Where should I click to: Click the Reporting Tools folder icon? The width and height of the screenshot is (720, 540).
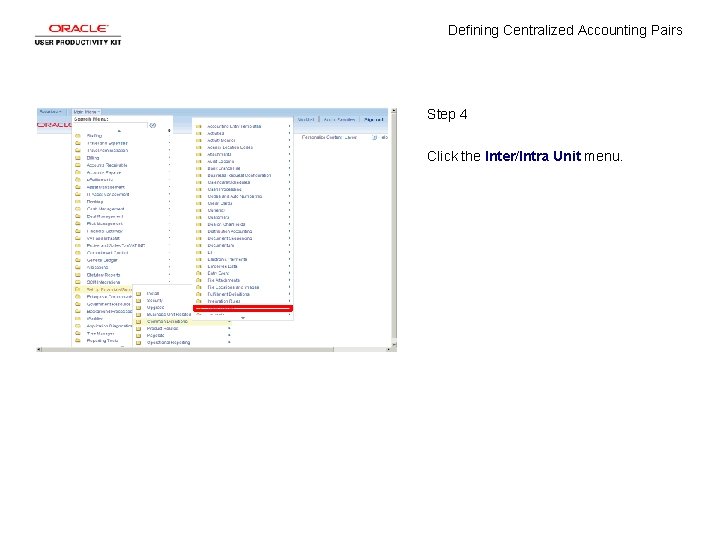click(x=78, y=341)
